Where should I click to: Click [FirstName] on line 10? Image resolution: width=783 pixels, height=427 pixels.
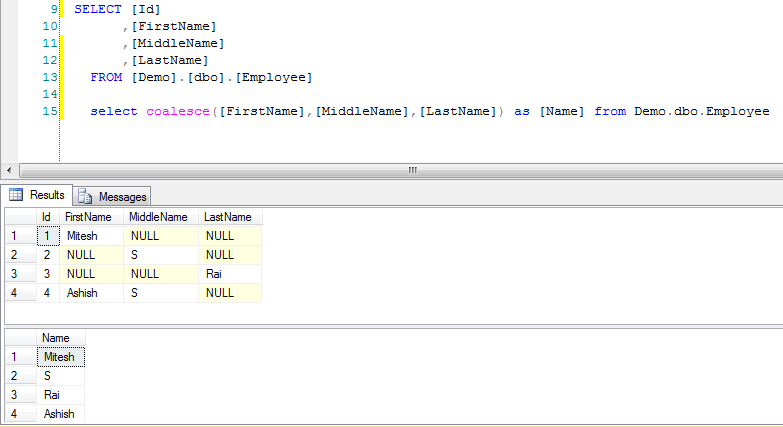point(174,26)
